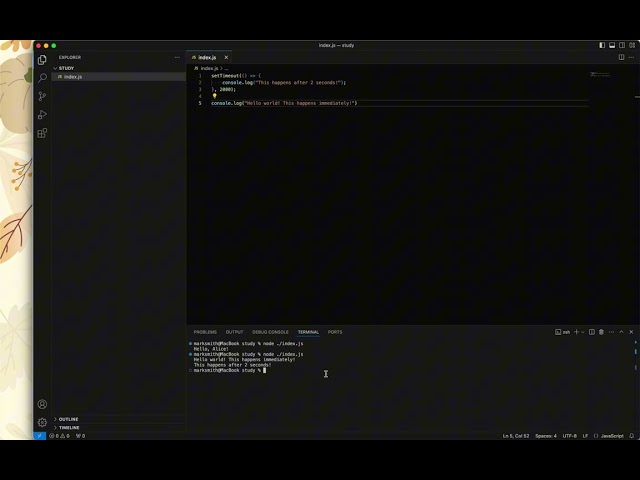Open editor More Actions menu

click(631, 57)
